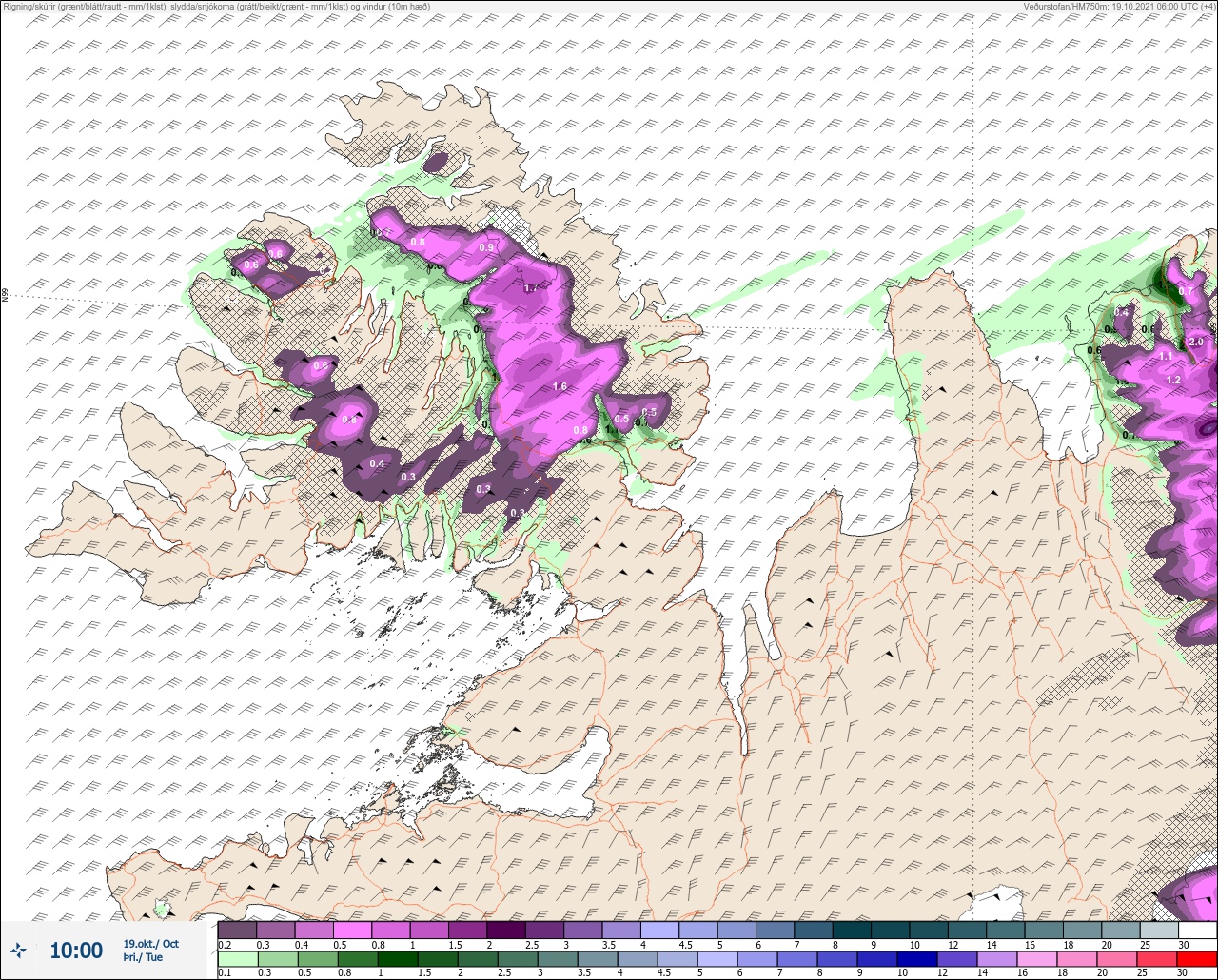
Task: Select white snow legend swatch at 30
Action: [x=1198, y=930]
